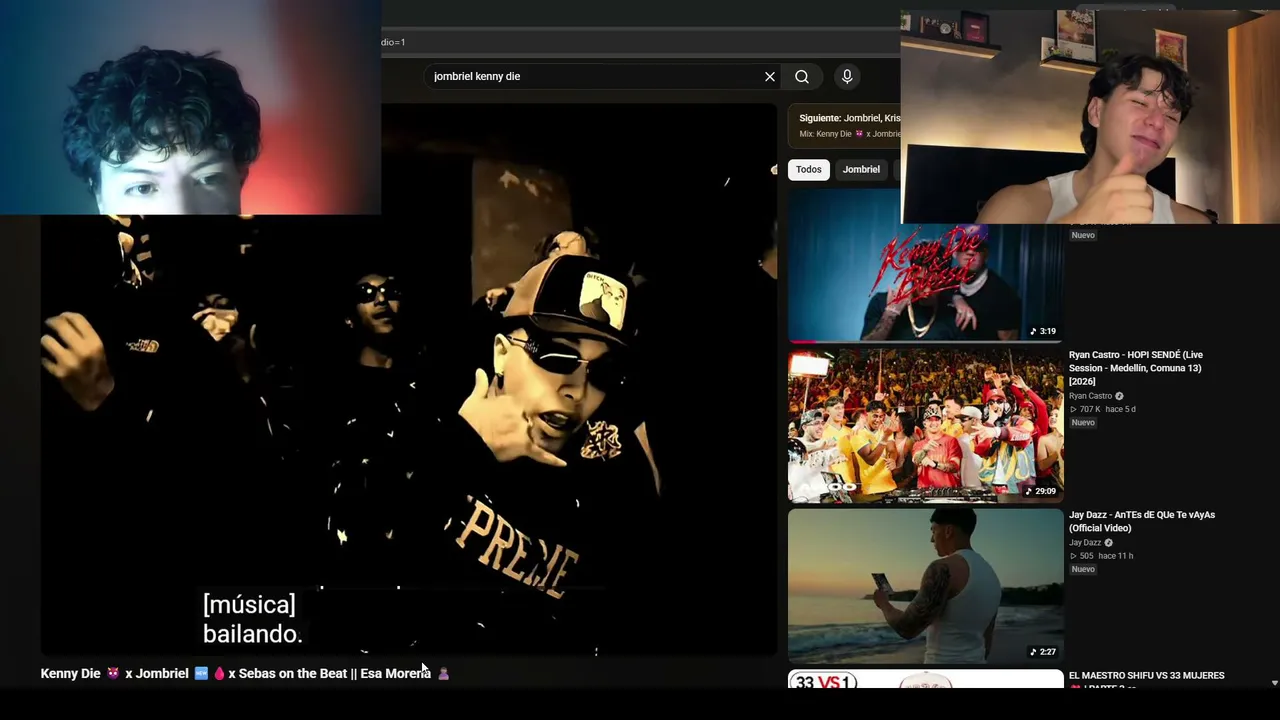Click the dio=1 text in the address bar
1280x720 pixels.
click(393, 42)
